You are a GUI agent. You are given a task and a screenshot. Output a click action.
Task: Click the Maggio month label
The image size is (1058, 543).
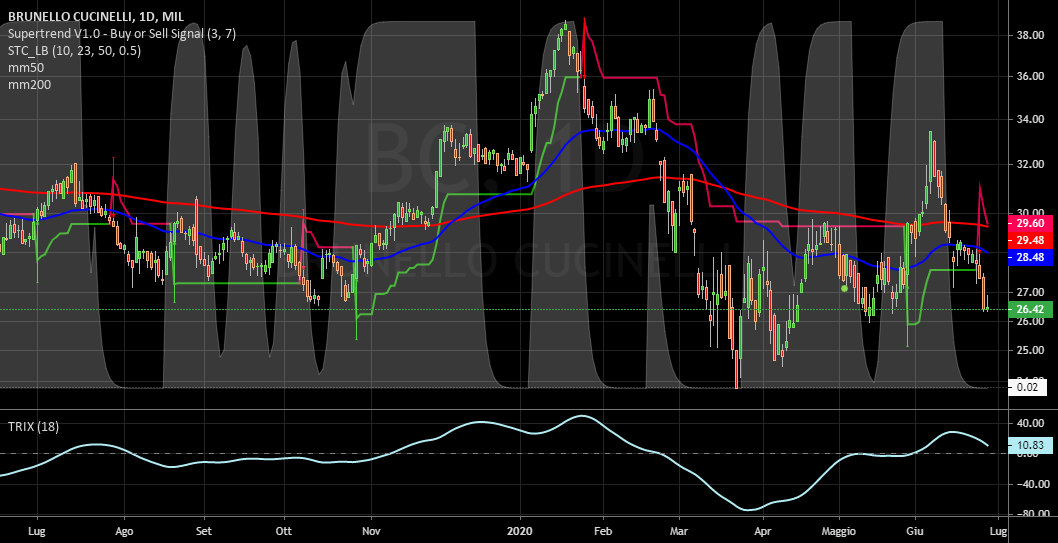839,532
